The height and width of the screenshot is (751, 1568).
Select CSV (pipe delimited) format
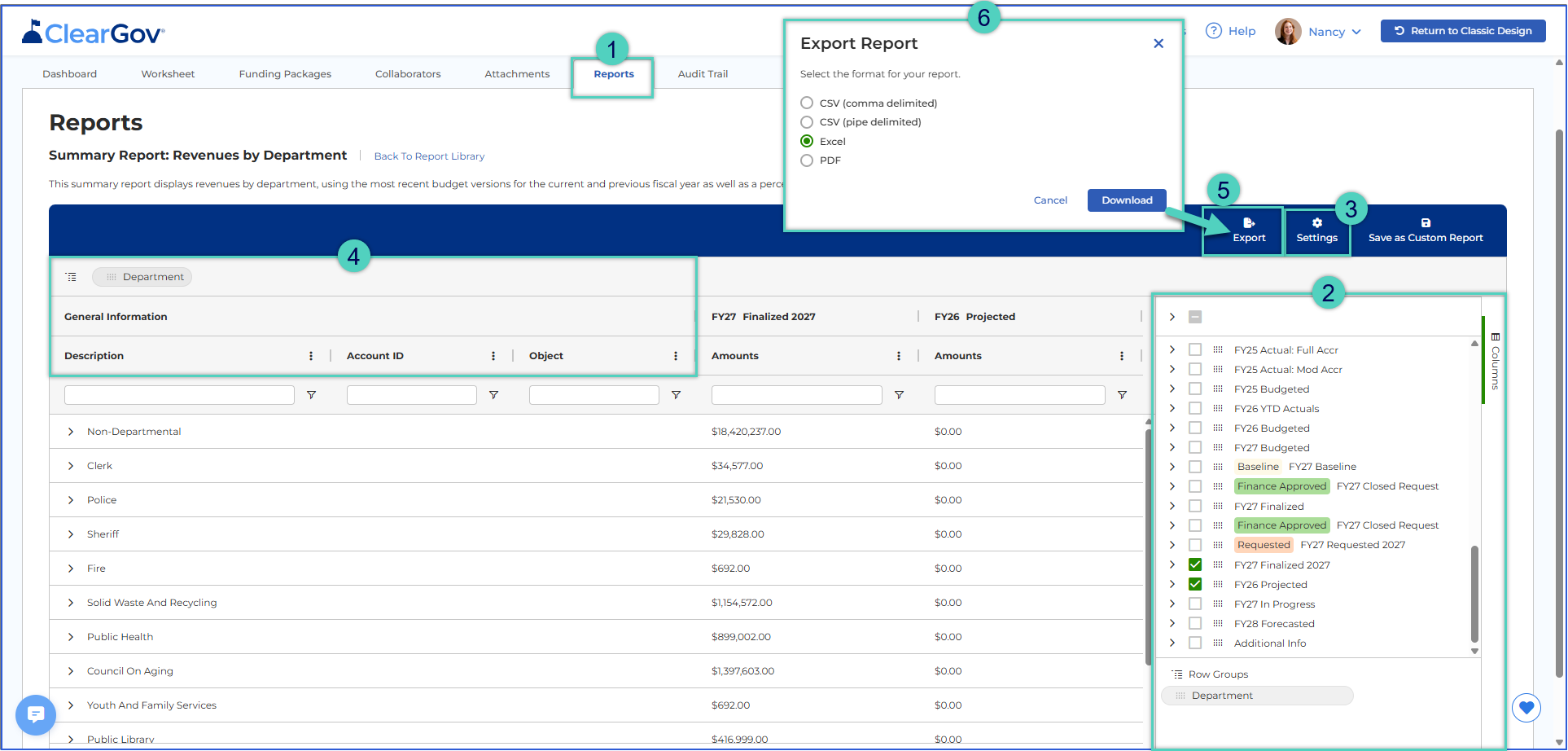(807, 122)
